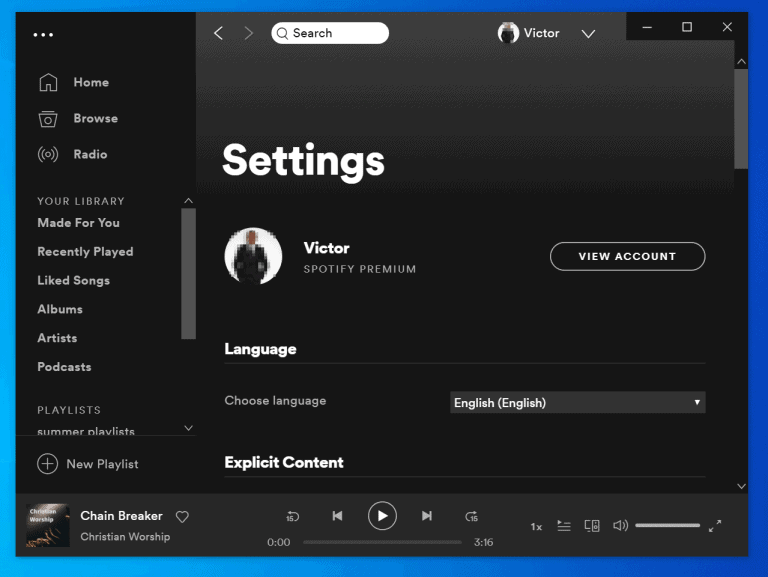Open the play queue icon

click(x=564, y=526)
